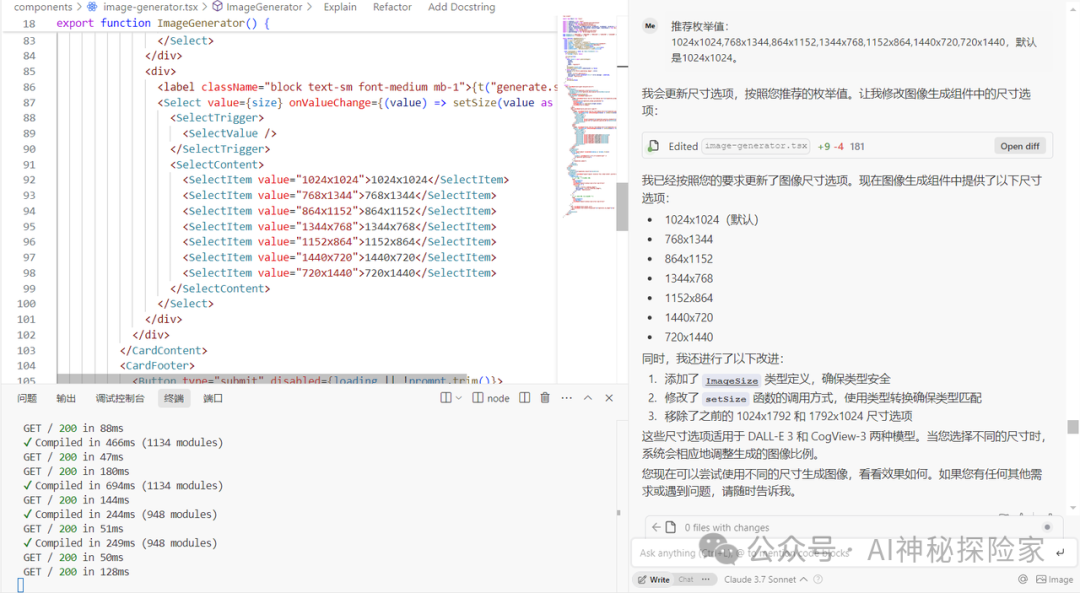Switch to the 问题 (Problems) tab

28,397
